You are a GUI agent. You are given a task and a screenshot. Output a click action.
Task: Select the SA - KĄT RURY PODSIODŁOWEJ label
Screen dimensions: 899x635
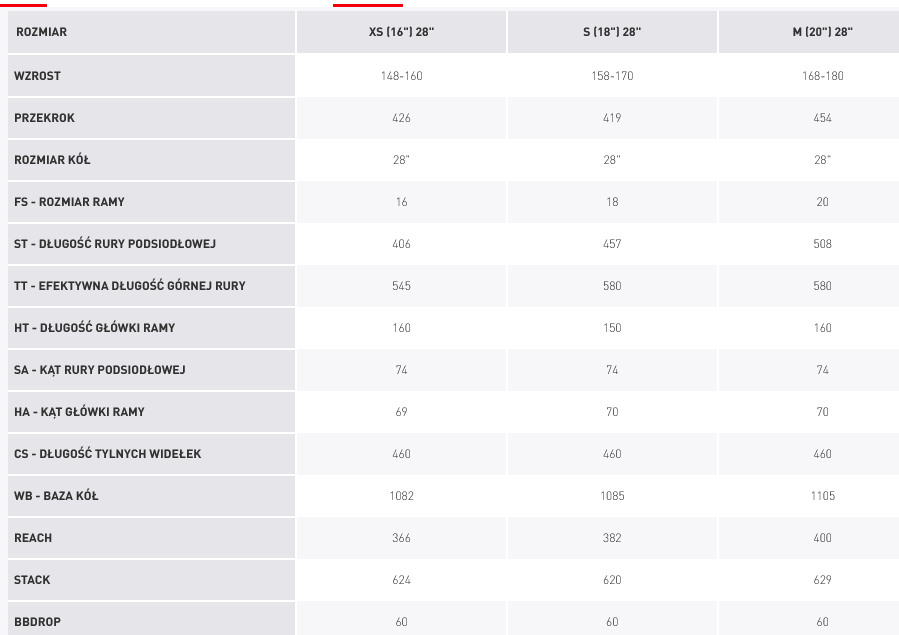pyautogui.click(x=100, y=370)
